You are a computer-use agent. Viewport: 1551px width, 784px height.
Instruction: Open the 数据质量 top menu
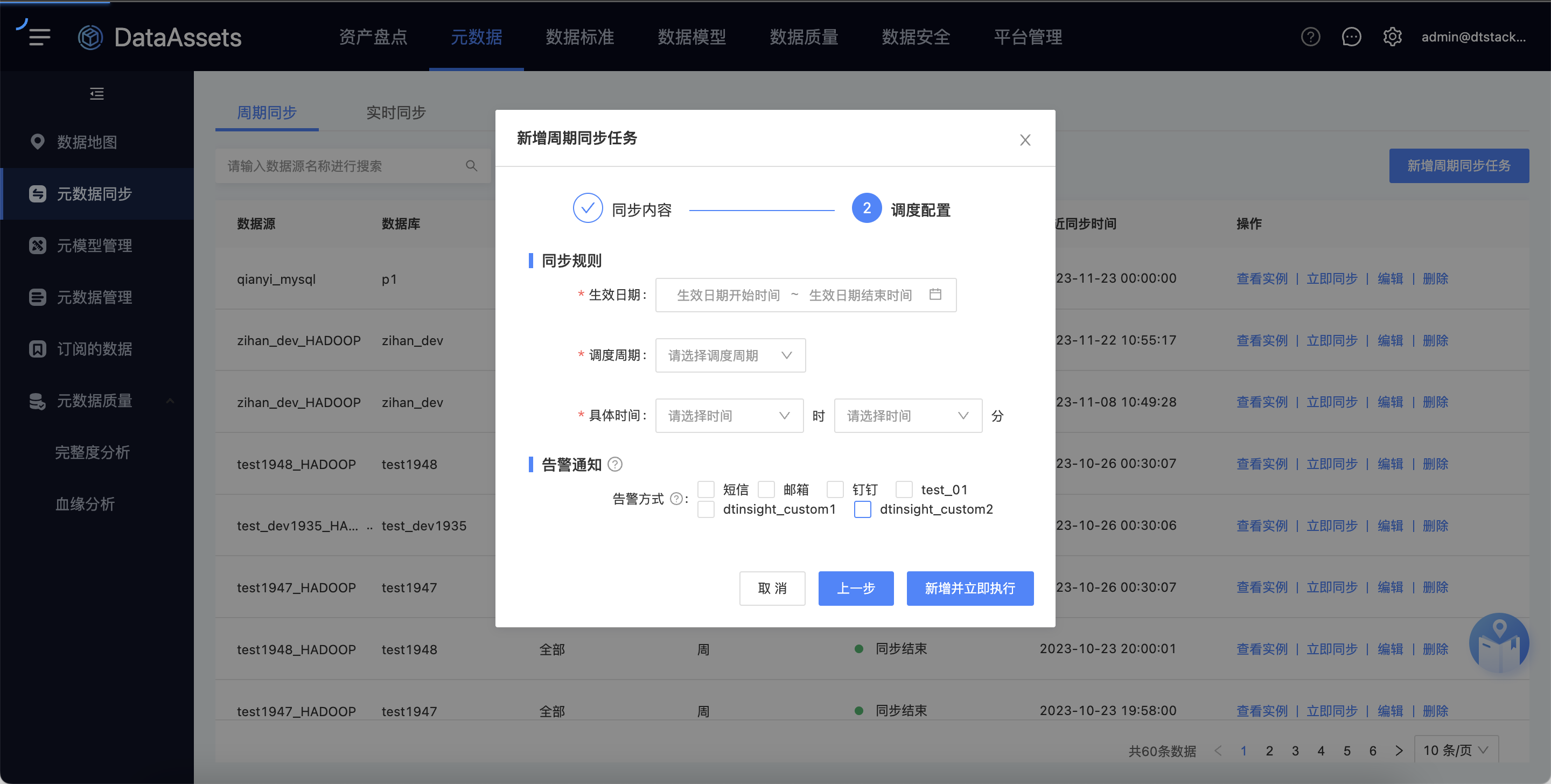[x=803, y=37]
